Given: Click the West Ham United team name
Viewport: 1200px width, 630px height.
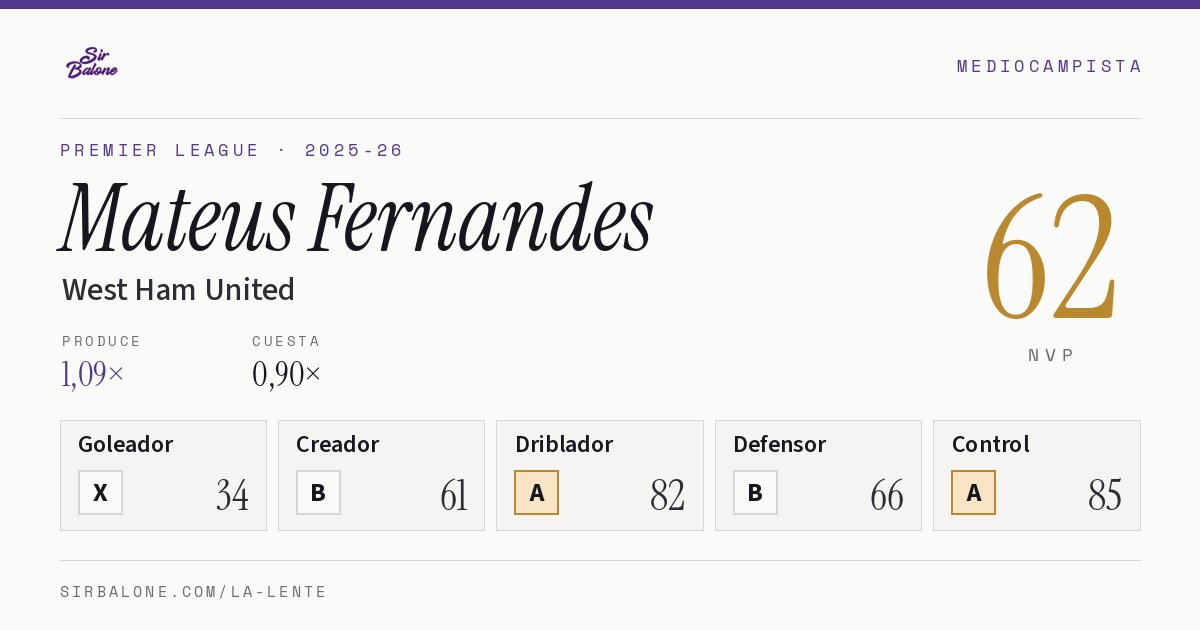Looking at the screenshot, I should [x=178, y=290].
